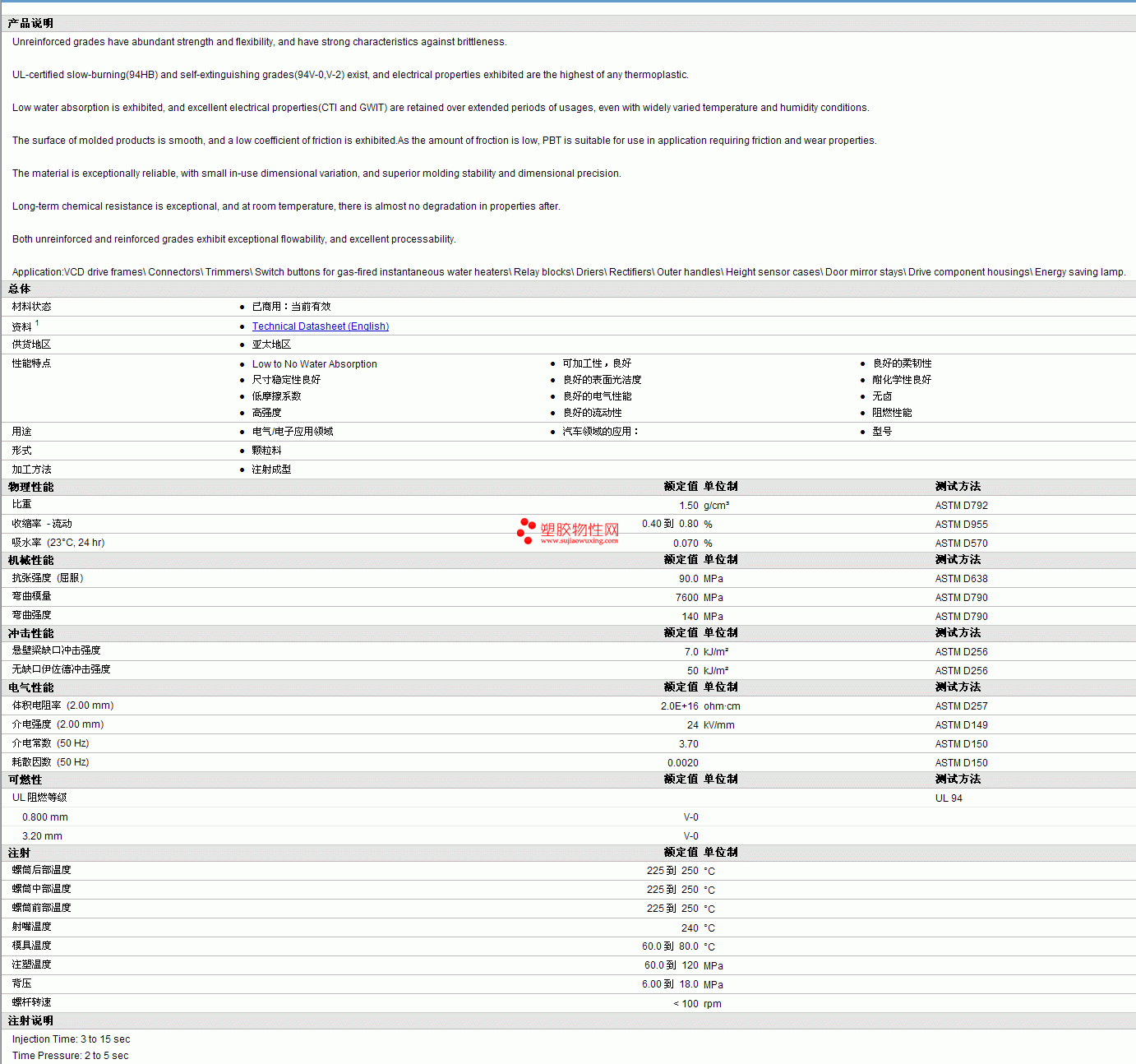Click the 供货地区 row label
This screenshot has height=1064, width=1136.
tap(32, 345)
